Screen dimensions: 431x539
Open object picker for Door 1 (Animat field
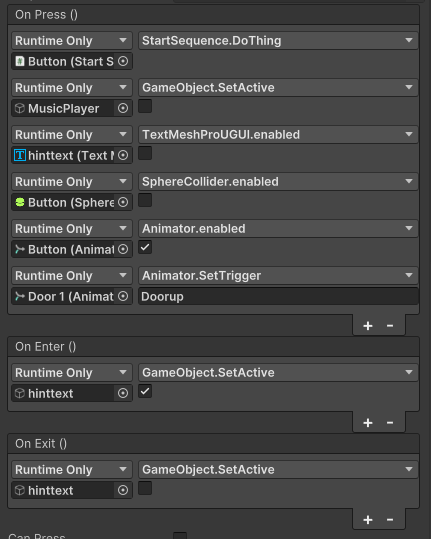[123, 296]
